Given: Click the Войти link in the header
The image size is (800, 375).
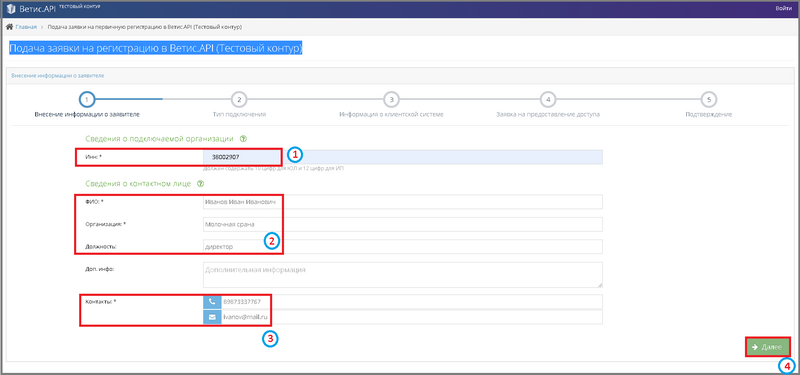Looking at the screenshot, I should pos(783,8).
